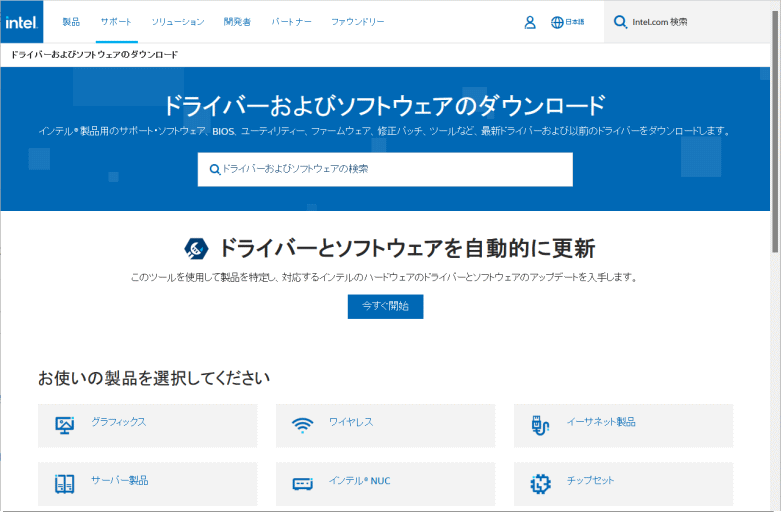Viewport: 781px width, 512px height.
Task: Open the 日本語 language selector
Action: tap(574, 22)
